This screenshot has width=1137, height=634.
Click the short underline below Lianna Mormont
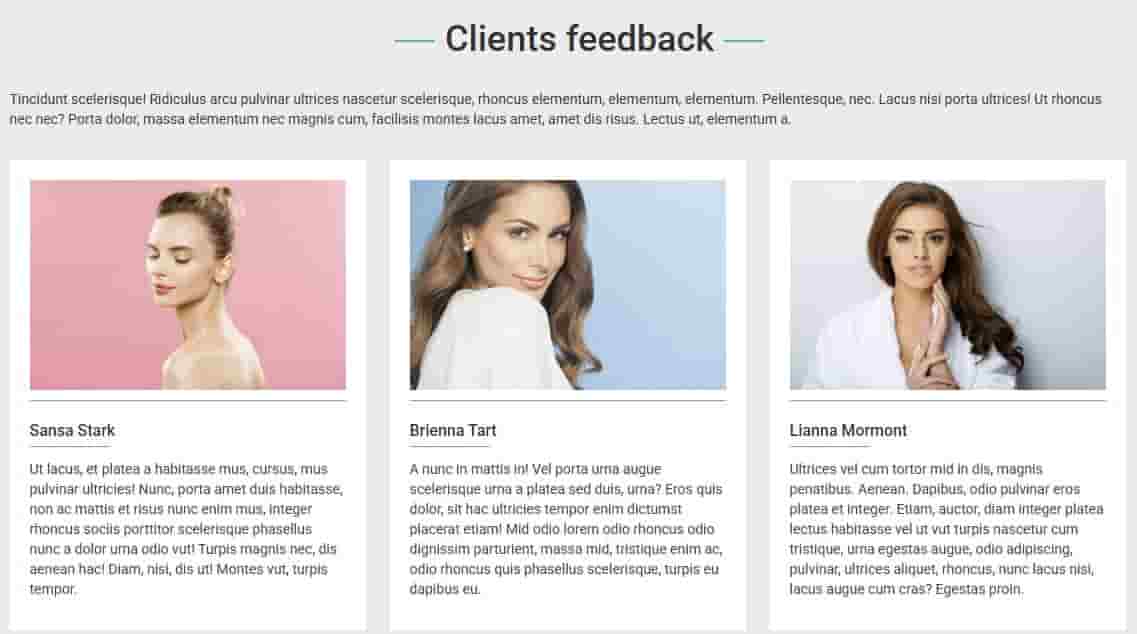(x=830, y=446)
